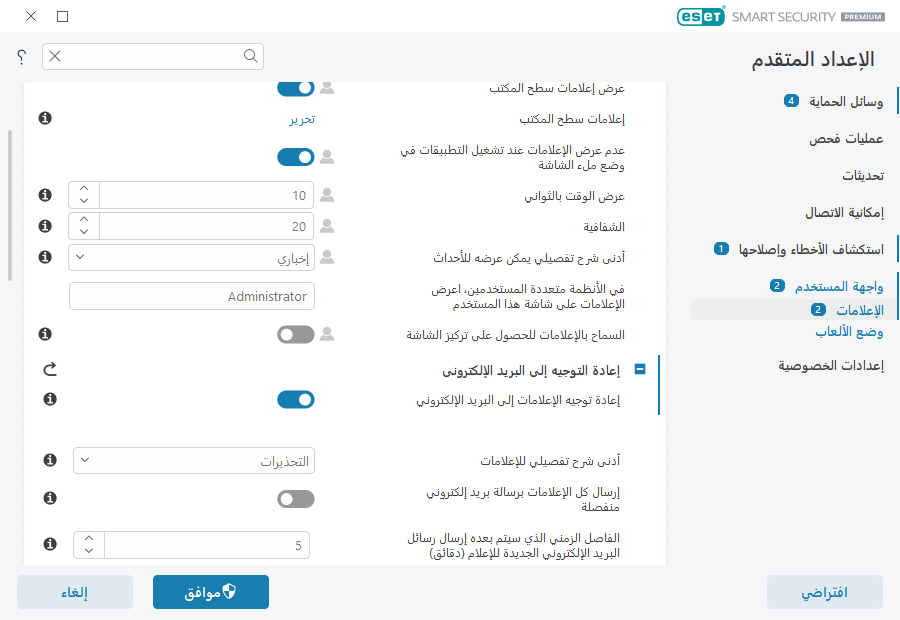Click the info icon beside عرض الوقت بالثواني
This screenshot has width=900, height=620.
coord(44,195)
